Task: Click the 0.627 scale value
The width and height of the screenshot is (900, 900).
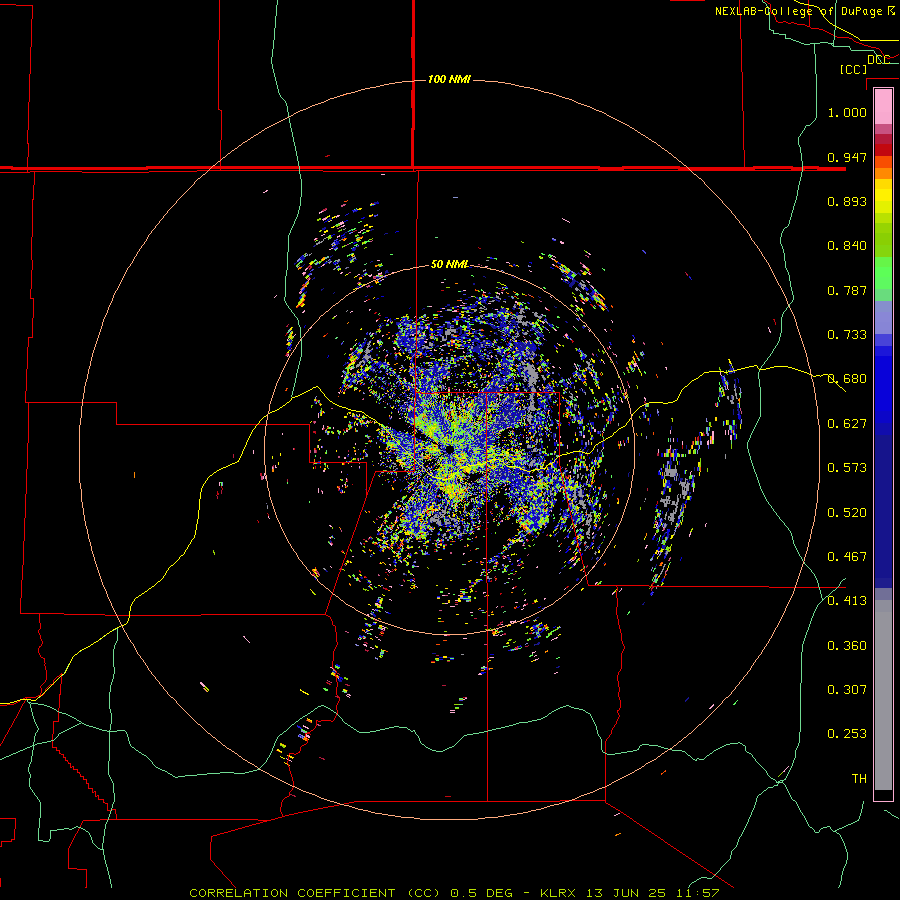Action: (x=847, y=424)
